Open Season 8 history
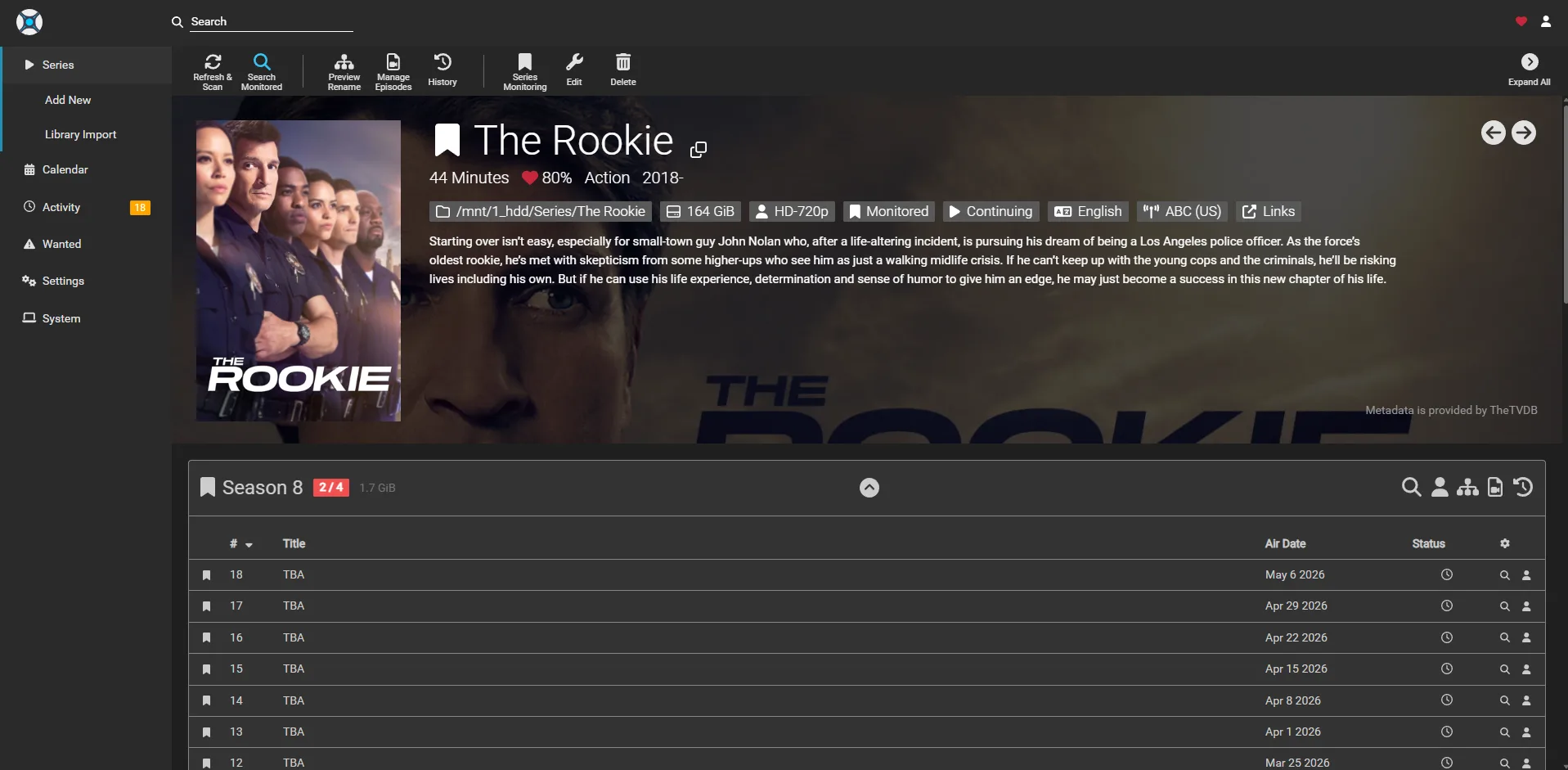This screenshot has height=770, width=1568. (1523, 488)
